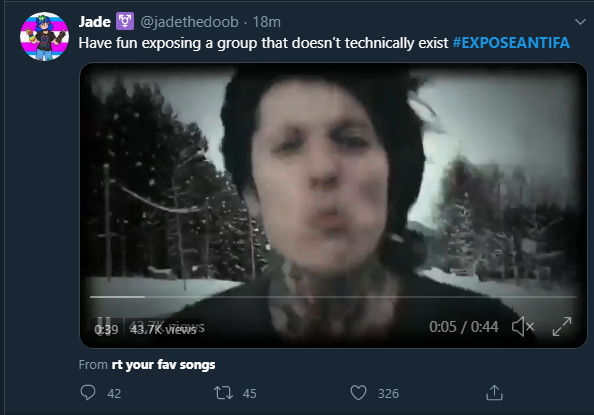This screenshot has height=415, width=594.
Task: Click the transgender symbol emoji beside Jade
Action: pyautogui.click(x=125, y=21)
